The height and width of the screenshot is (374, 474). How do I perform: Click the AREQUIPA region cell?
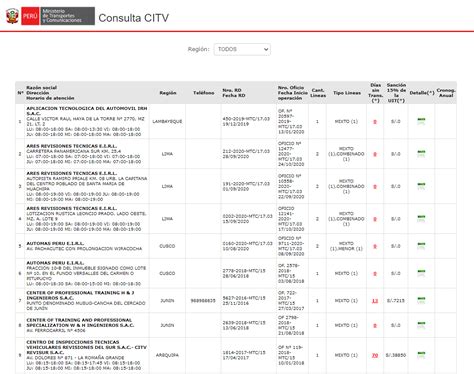point(167,355)
